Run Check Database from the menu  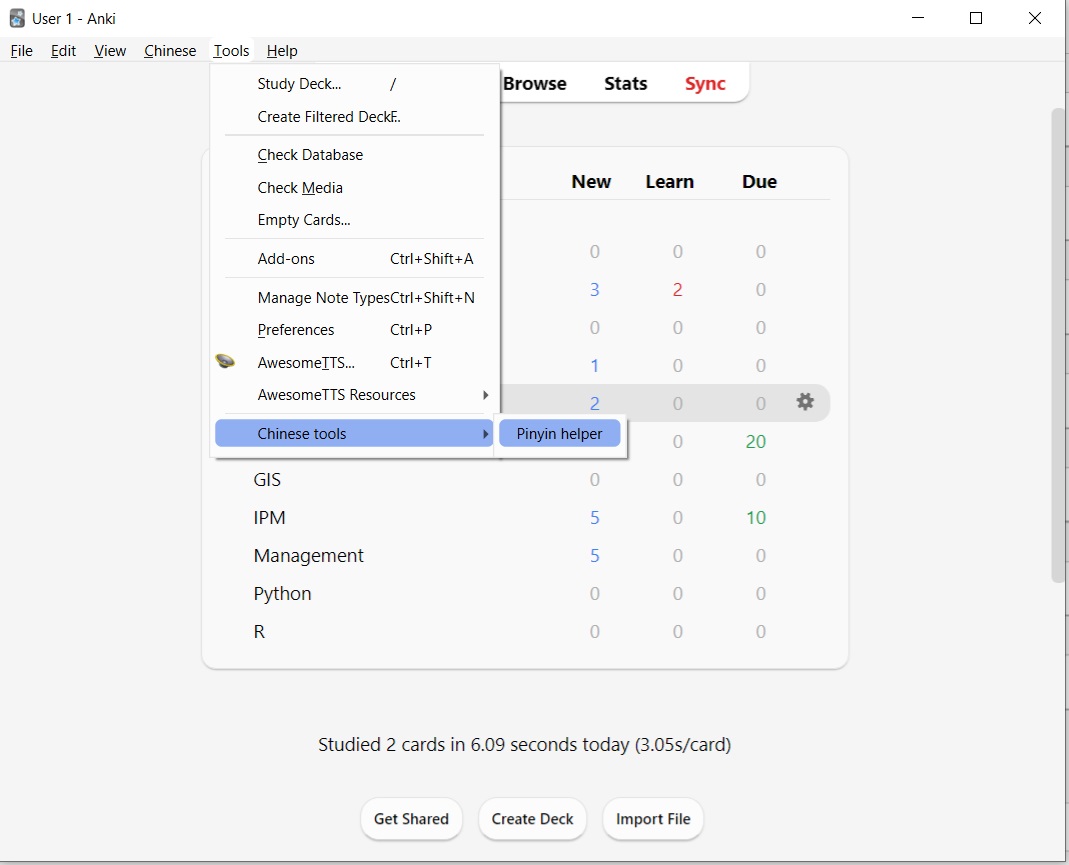coord(355,155)
